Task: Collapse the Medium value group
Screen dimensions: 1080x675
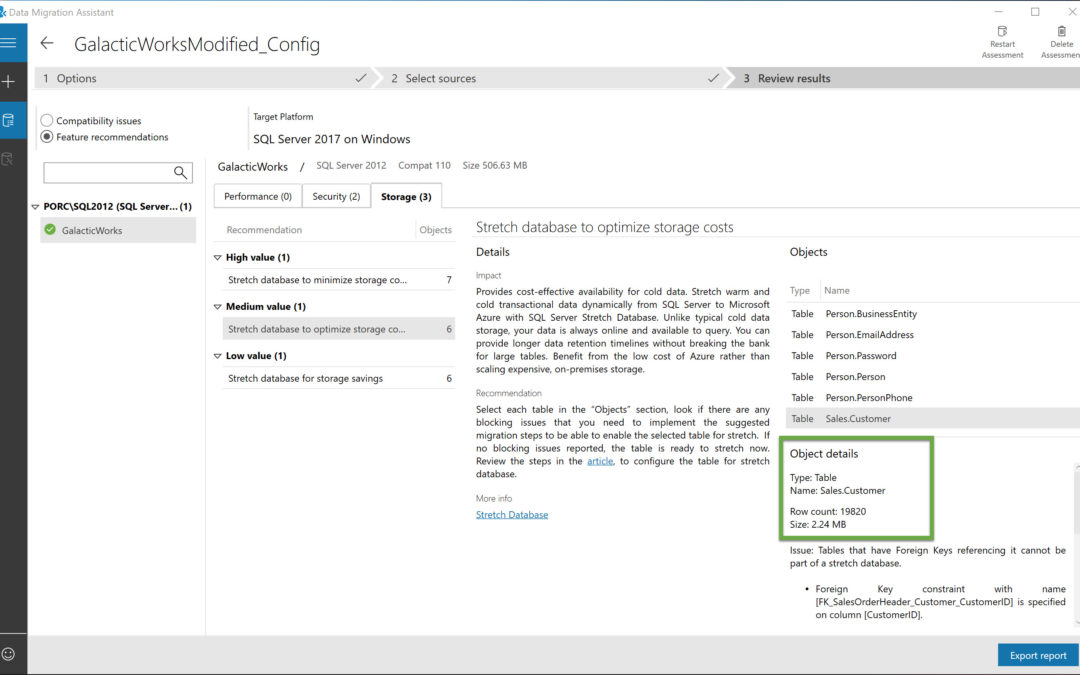Action: [219, 307]
